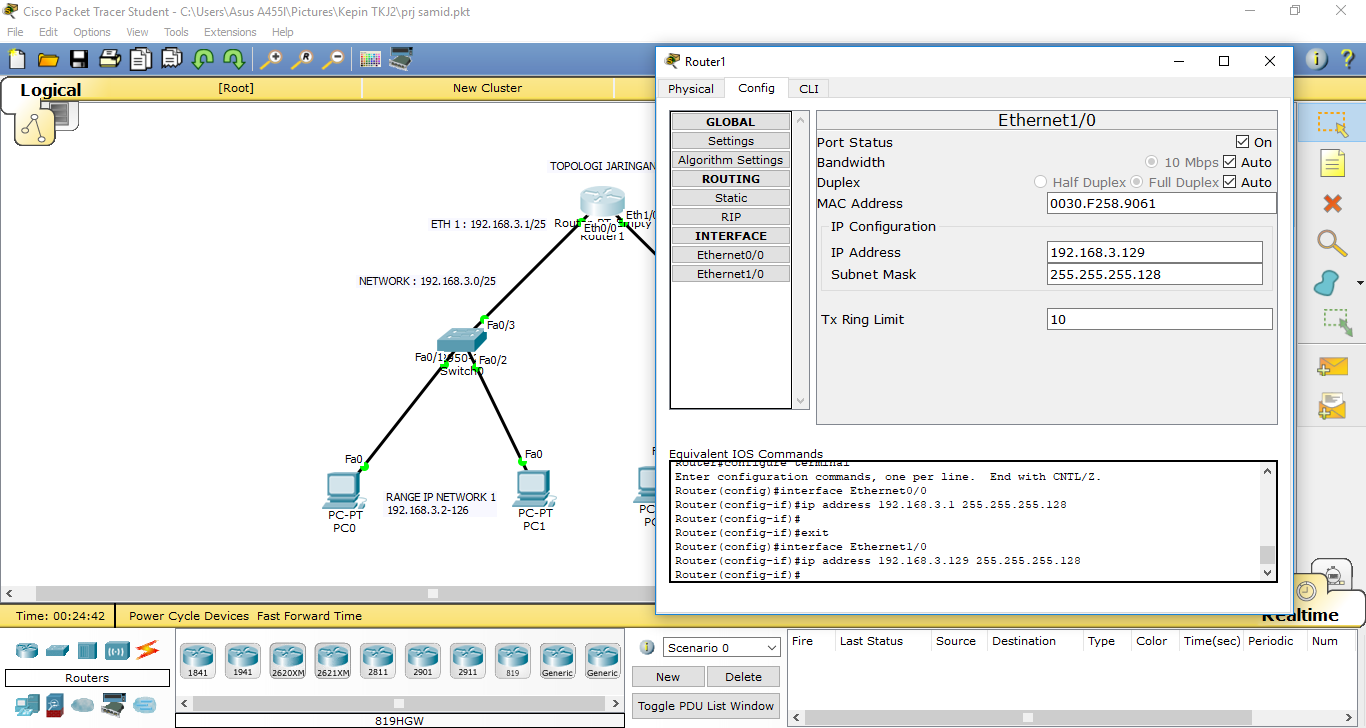This screenshot has width=1366, height=728.
Task: Click the green Undo arrow
Action: tap(203, 59)
